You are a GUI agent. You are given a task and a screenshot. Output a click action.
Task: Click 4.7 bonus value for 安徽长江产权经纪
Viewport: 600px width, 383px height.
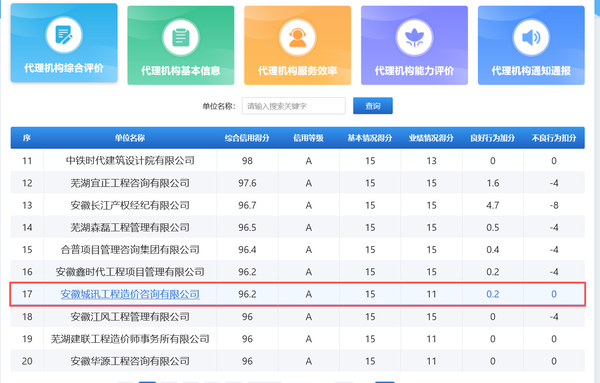492,205
